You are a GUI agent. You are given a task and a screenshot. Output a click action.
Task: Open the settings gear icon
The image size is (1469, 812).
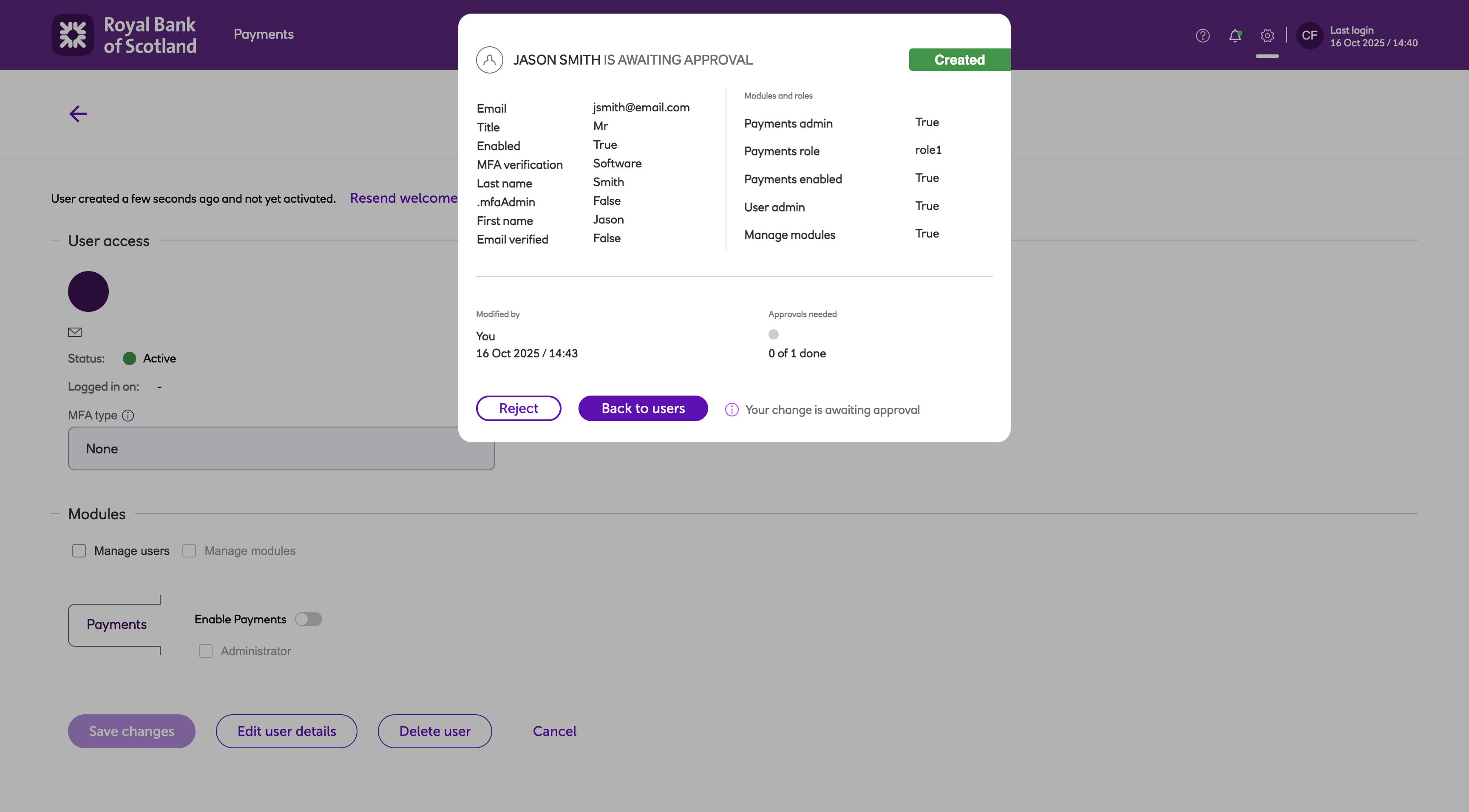coord(1267,36)
